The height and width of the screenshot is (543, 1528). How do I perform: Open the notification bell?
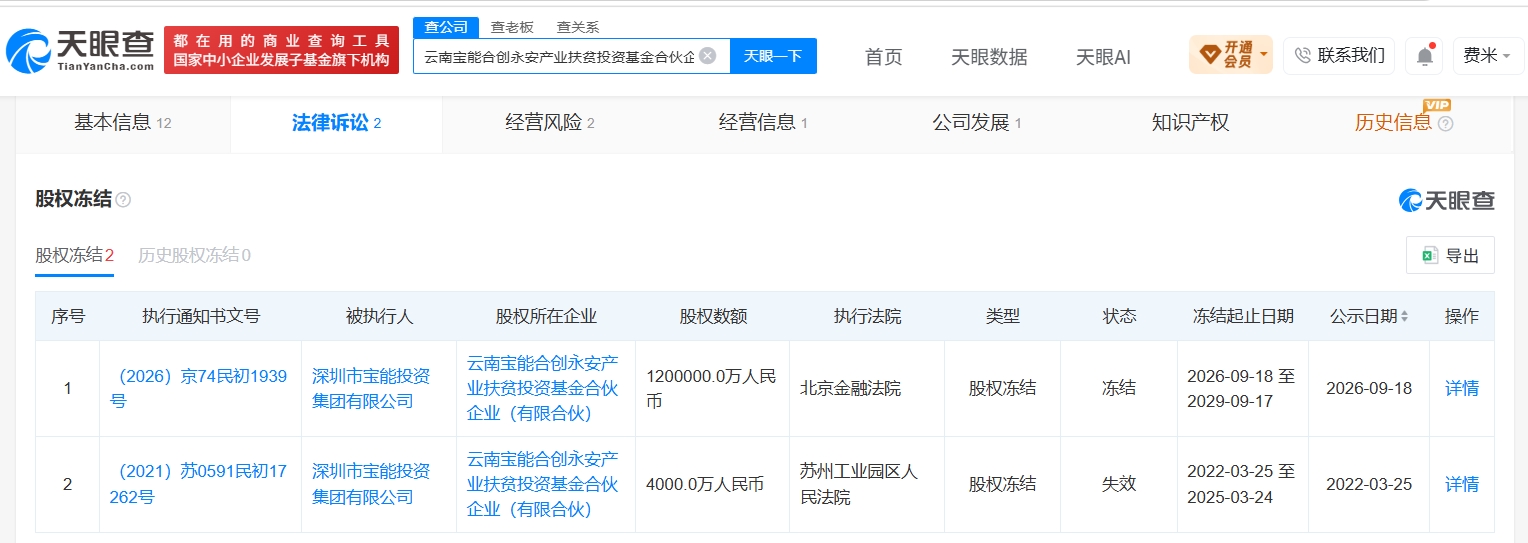[1424, 56]
